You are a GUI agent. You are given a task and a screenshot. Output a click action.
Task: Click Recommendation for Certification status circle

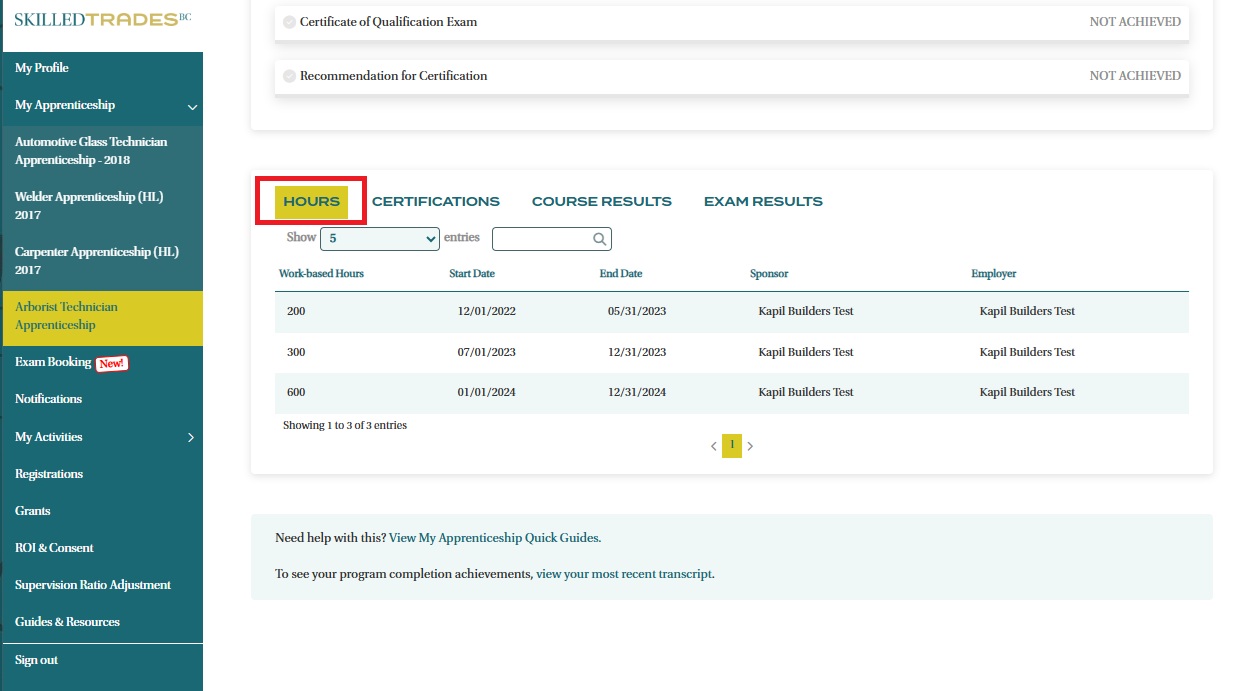click(x=289, y=76)
